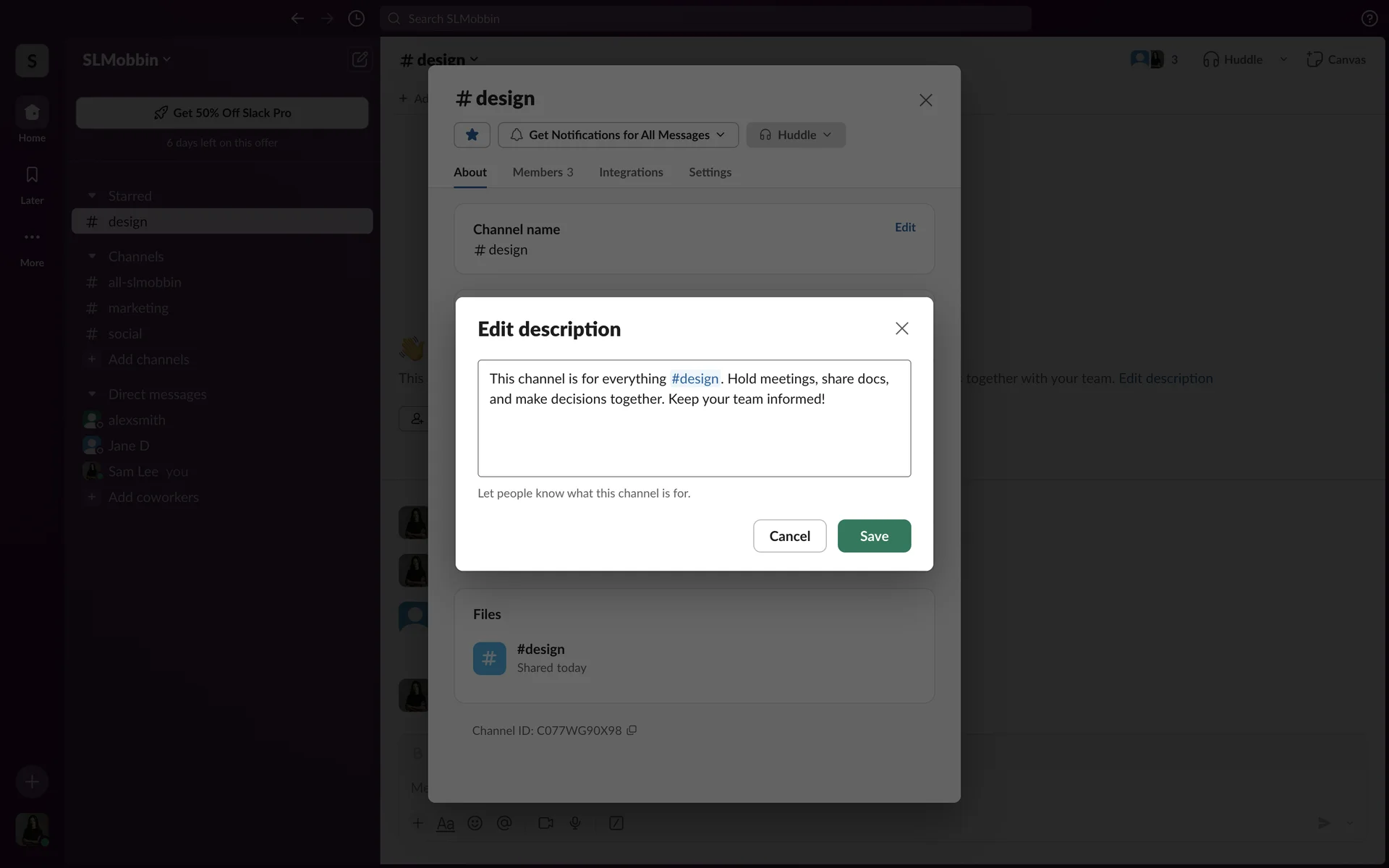Open the Integrations tab
The image size is (1389, 868).
pyautogui.click(x=631, y=172)
